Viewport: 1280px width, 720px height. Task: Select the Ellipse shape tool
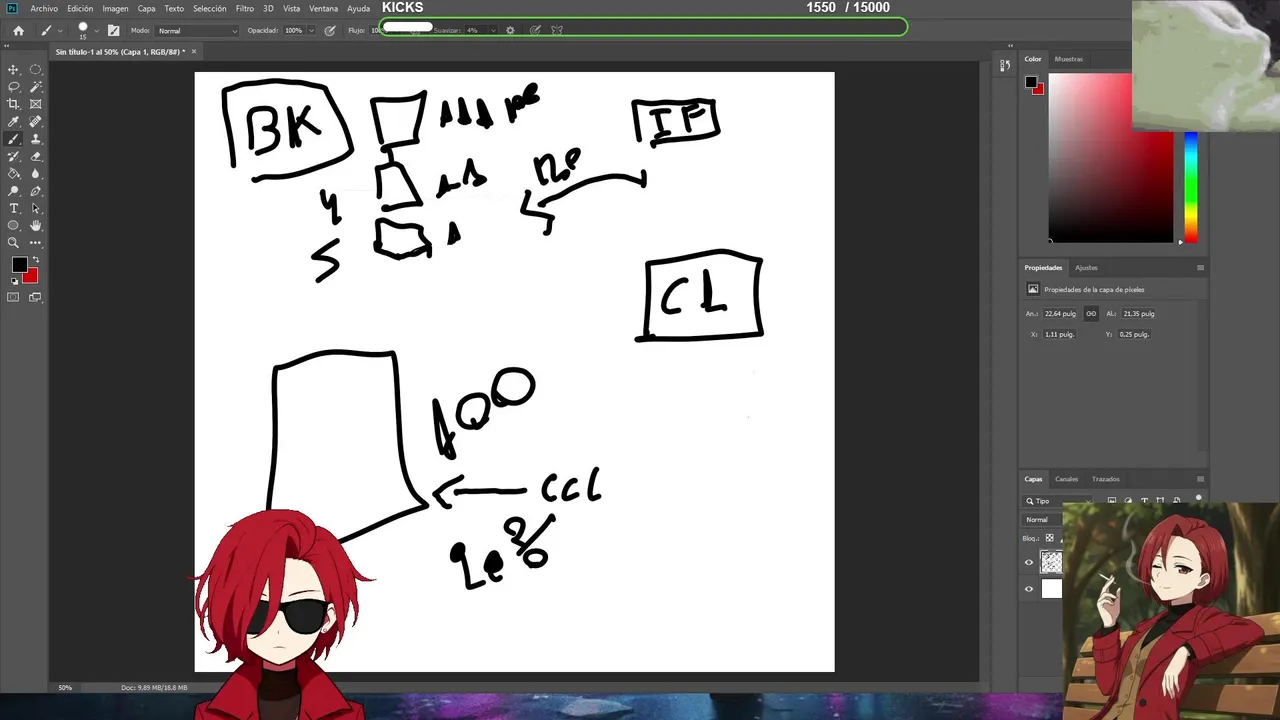click(x=14, y=226)
